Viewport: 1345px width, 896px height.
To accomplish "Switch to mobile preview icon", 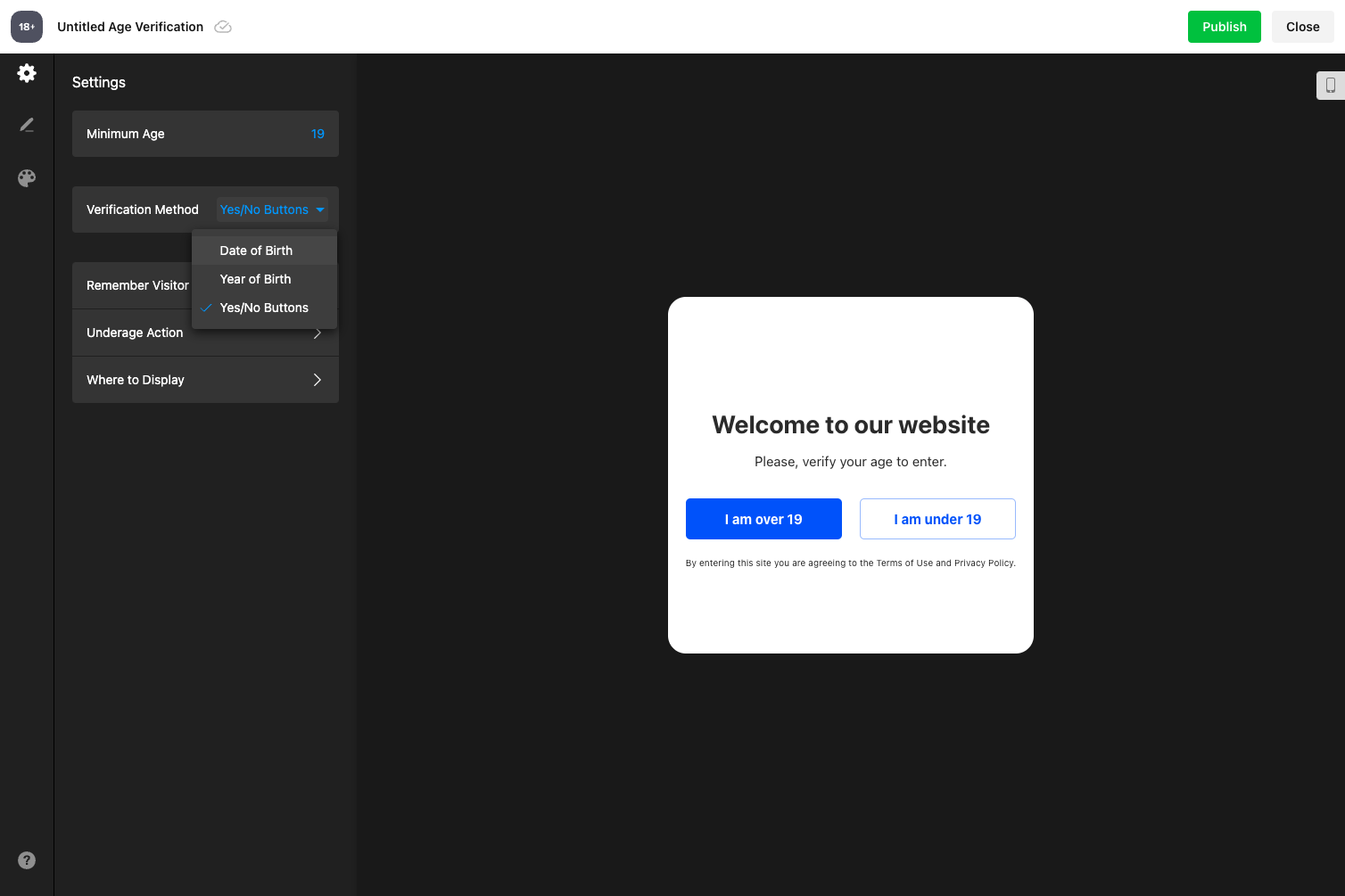I will pyautogui.click(x=1331, y=86).
